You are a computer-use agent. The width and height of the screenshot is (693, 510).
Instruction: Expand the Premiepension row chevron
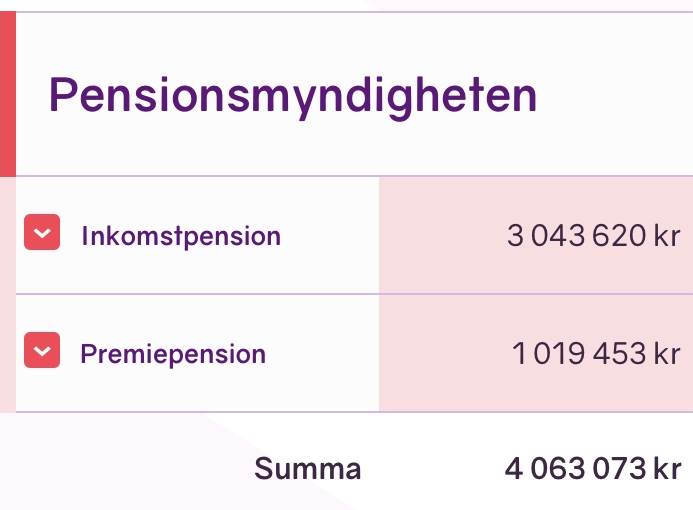click(x=42, y=351)
